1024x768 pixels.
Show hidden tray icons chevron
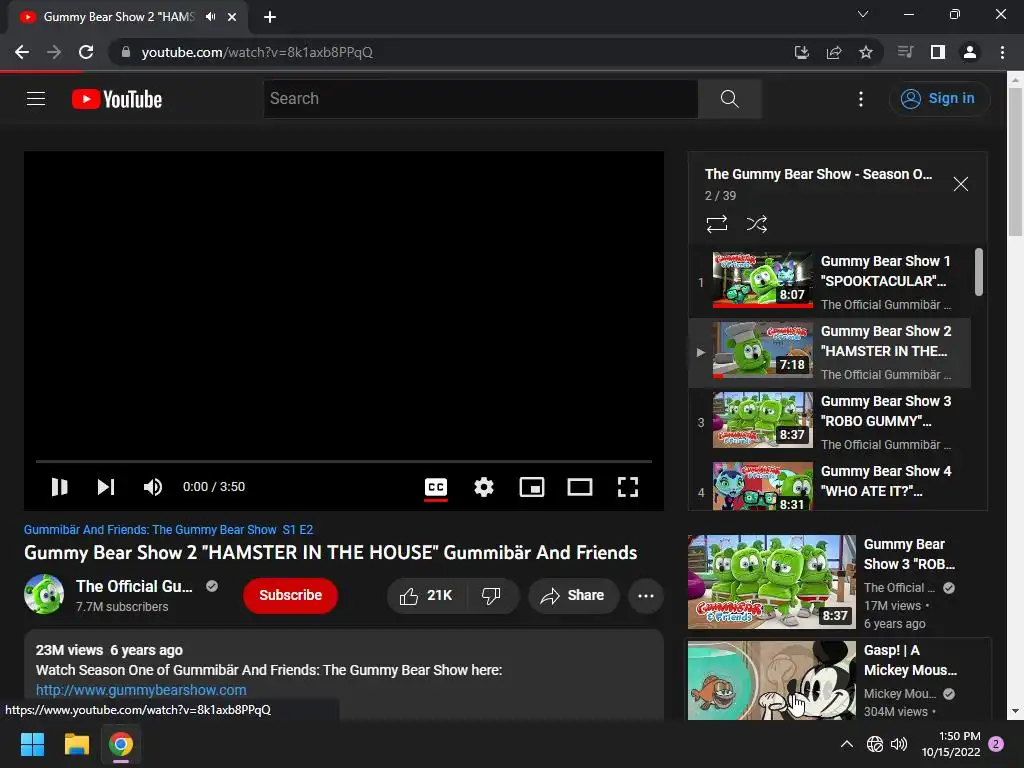point(846,744)
